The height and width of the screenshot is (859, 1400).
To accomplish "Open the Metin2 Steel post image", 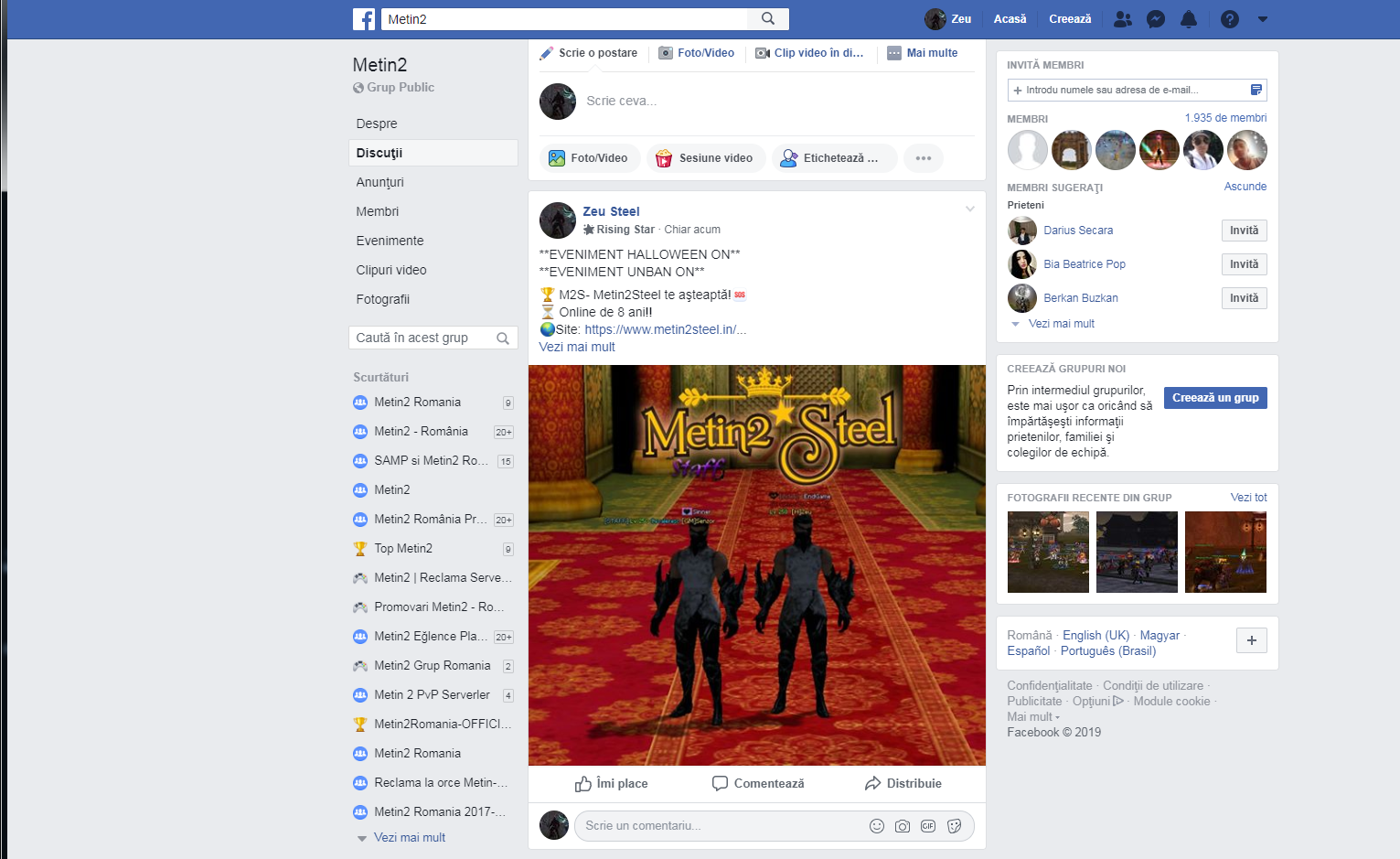I will pos(757,565).
